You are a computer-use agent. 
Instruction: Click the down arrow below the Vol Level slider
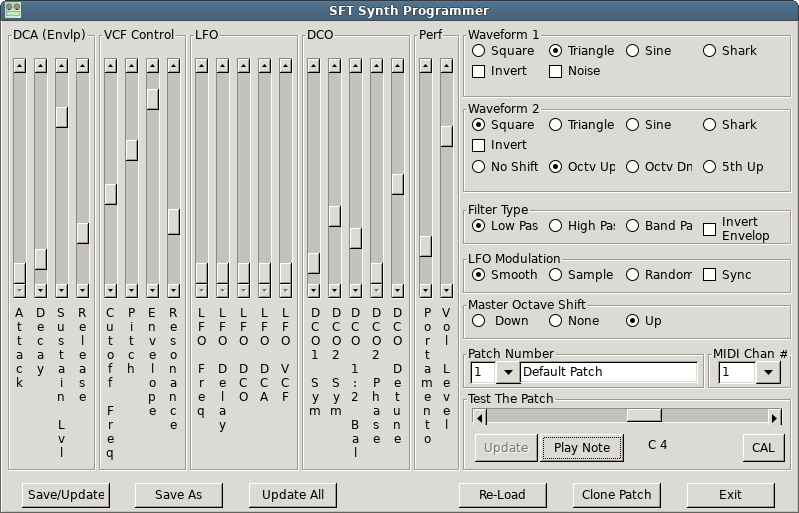tap(446, 290)
